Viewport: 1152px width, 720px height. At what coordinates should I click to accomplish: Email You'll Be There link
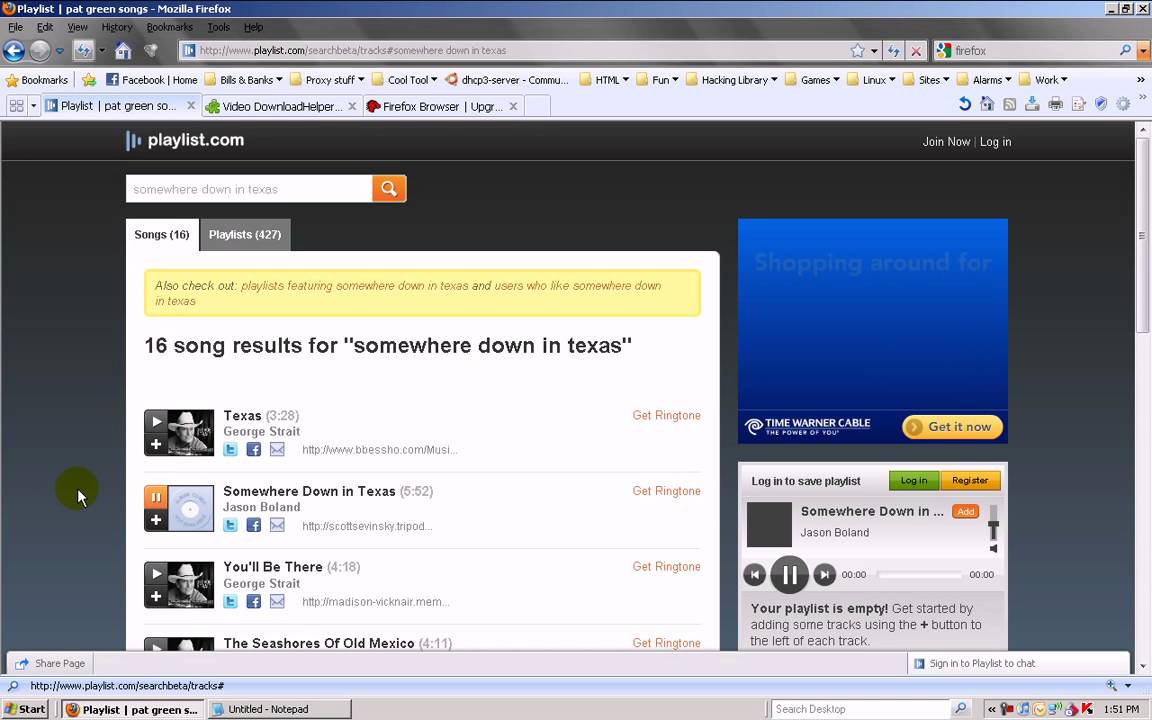pos(277,602)
